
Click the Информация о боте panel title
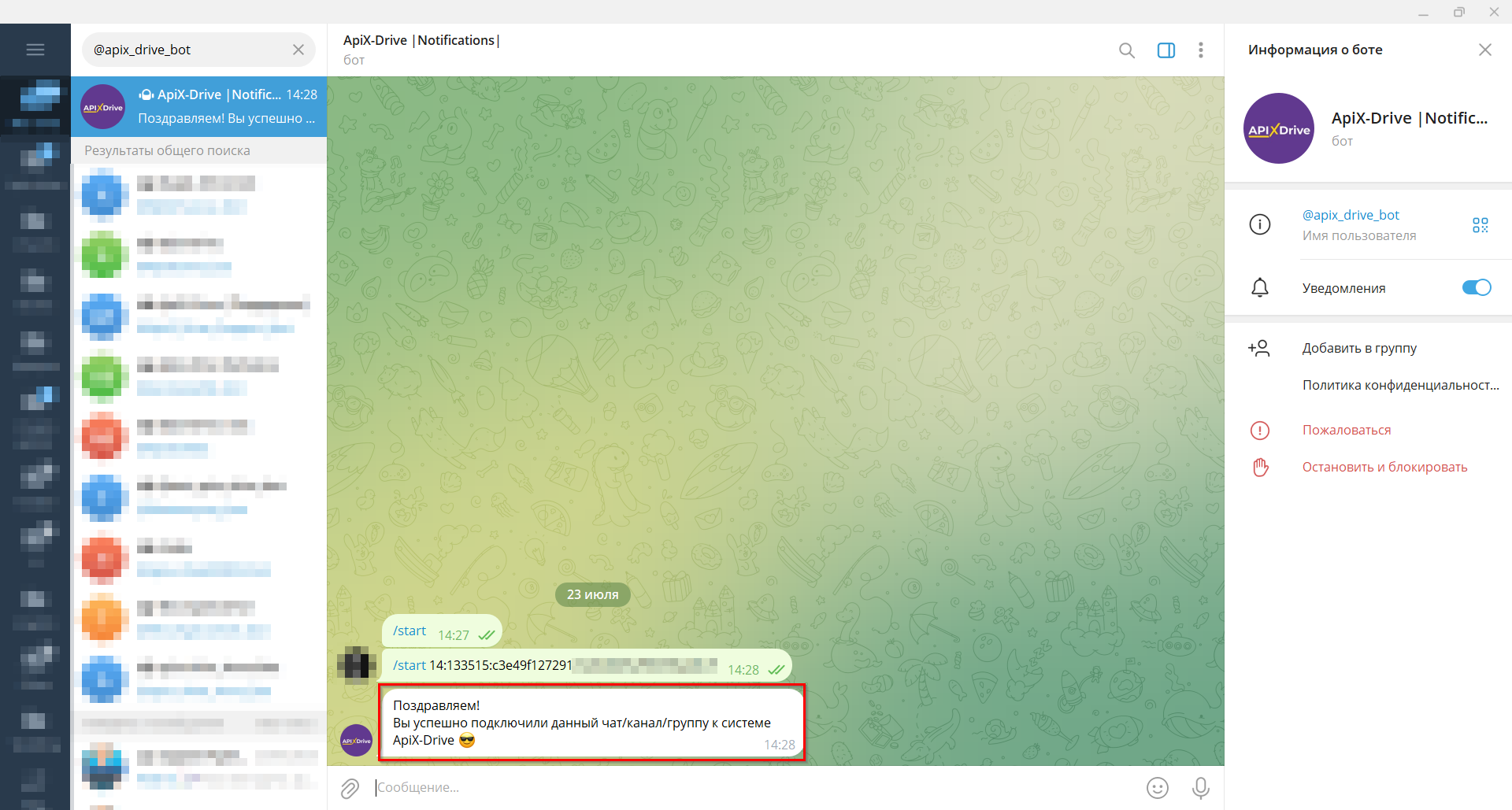coord(1315,50)
